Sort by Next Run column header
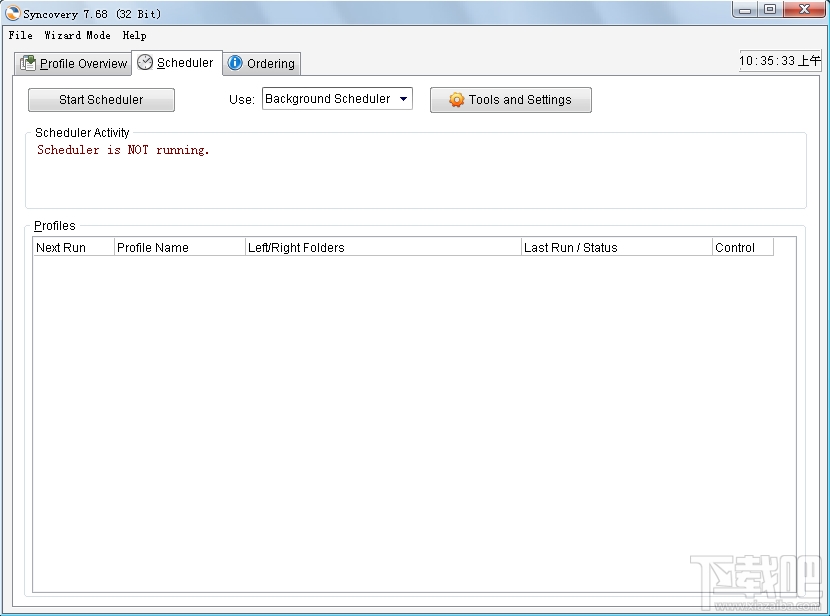This screenshot has width=830, height=616. (x=74, y=247)
